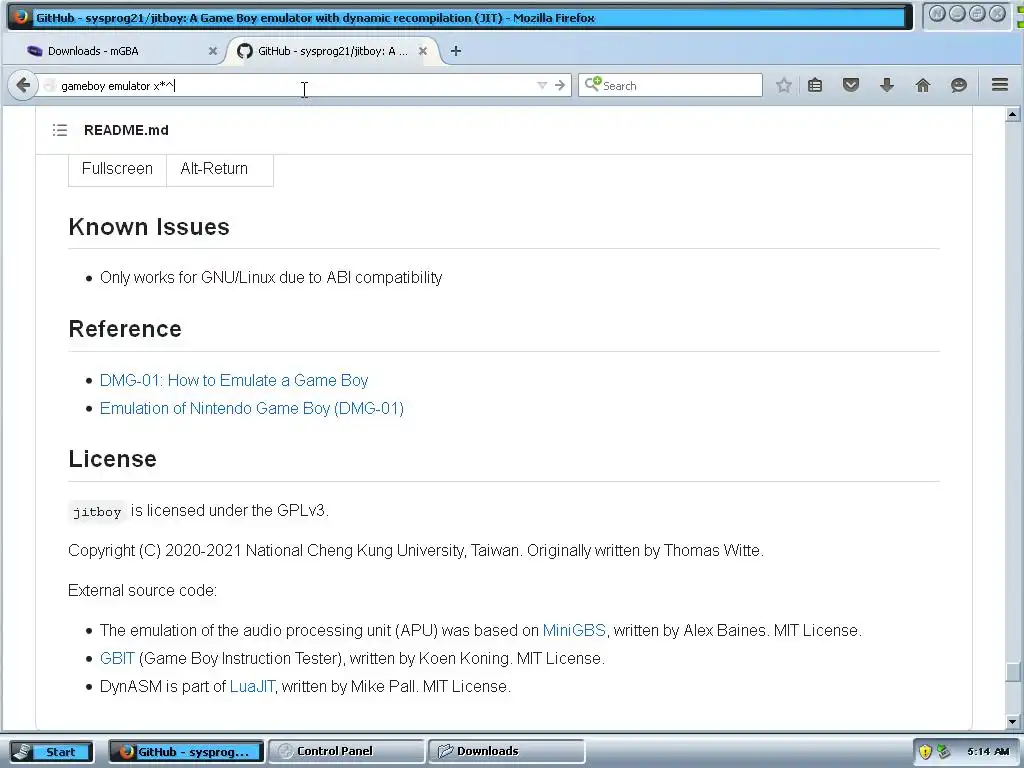The height and width of the screenshot is (768, 1024).
Task: Follow the LuaJIT link
Action: tap(252, 686)
